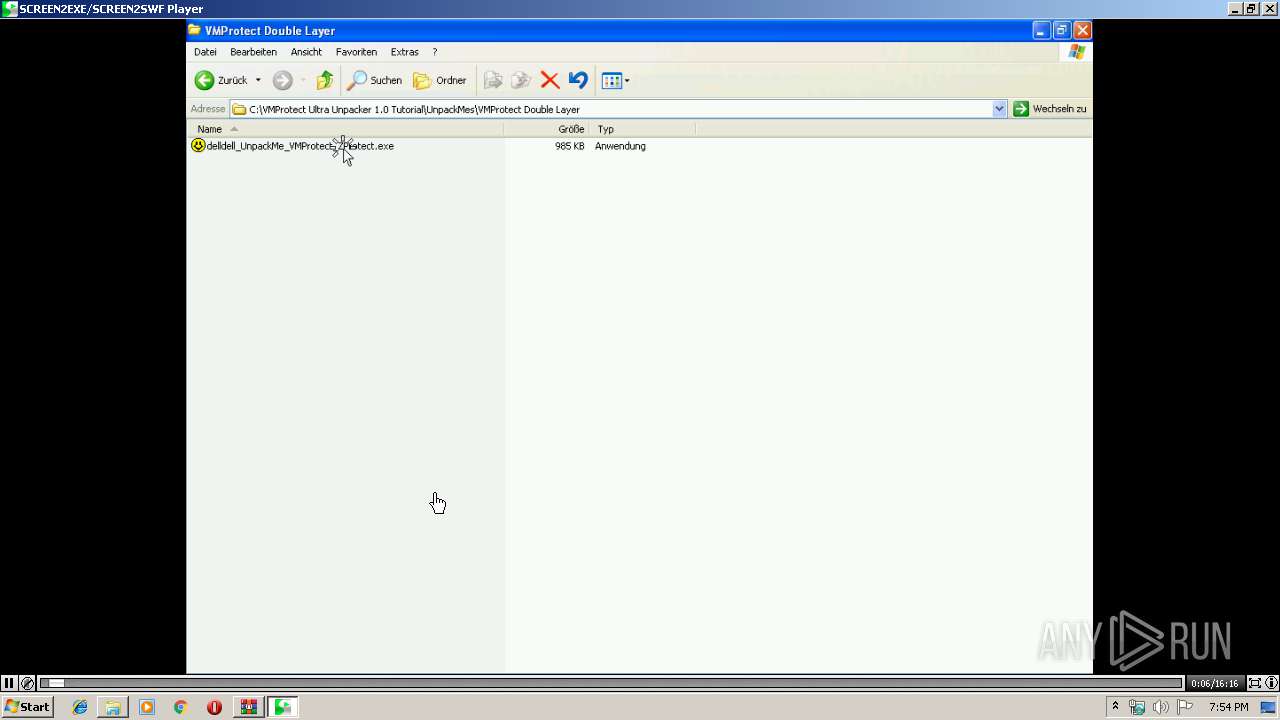Click the player info icon
Screen dimensions: 1280x720
[1272, 683]
